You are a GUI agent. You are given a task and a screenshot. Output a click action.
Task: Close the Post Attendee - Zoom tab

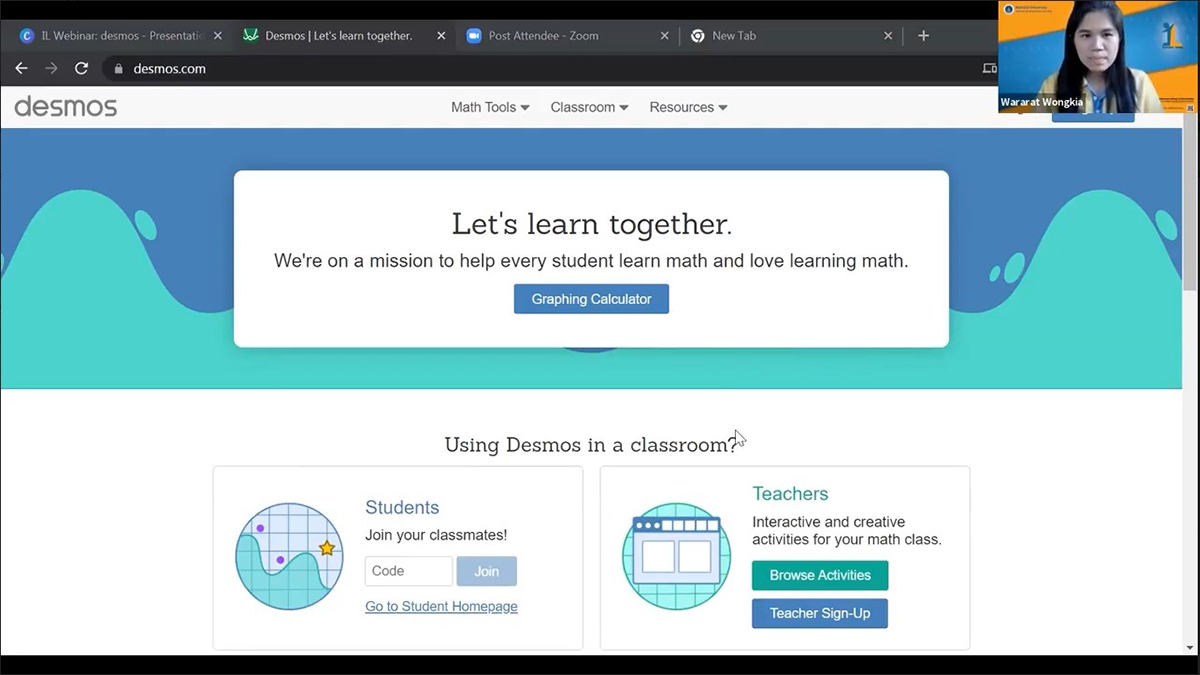(x=665, y=36)
